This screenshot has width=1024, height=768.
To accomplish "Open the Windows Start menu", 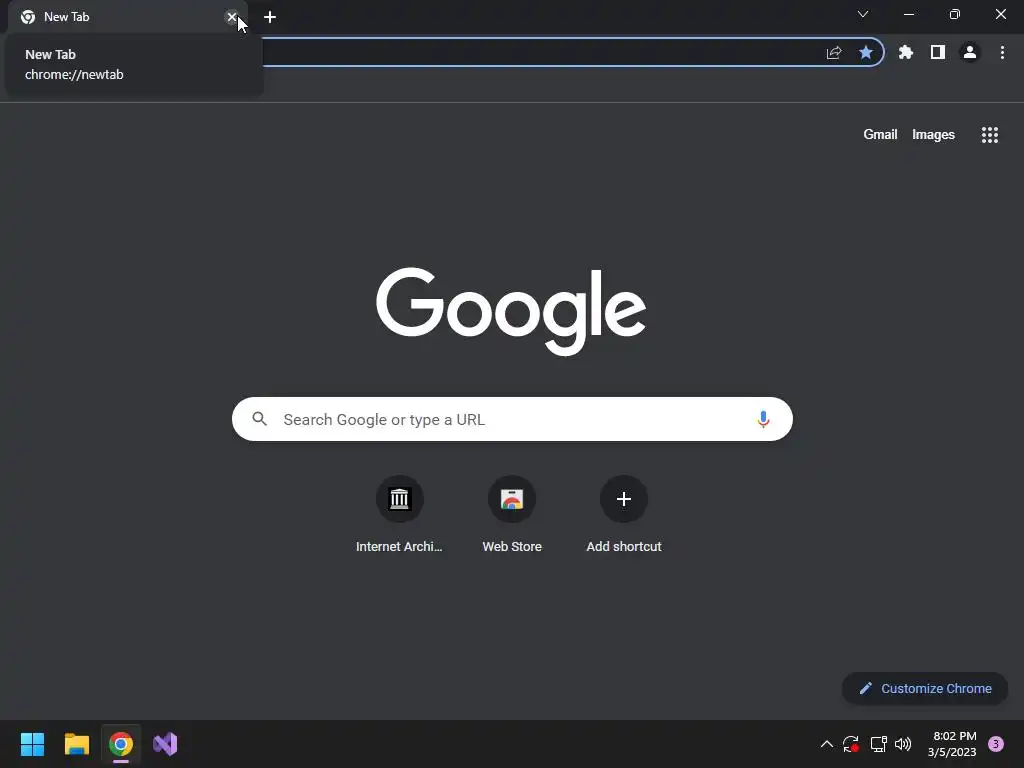I will [x=33, y=744].
